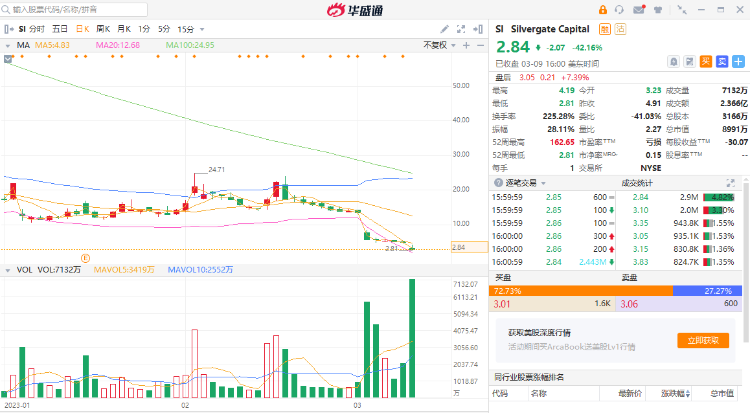Select the 分时 intraday chart tab
This screenshot has height=413, width=750.
point(37,29)
